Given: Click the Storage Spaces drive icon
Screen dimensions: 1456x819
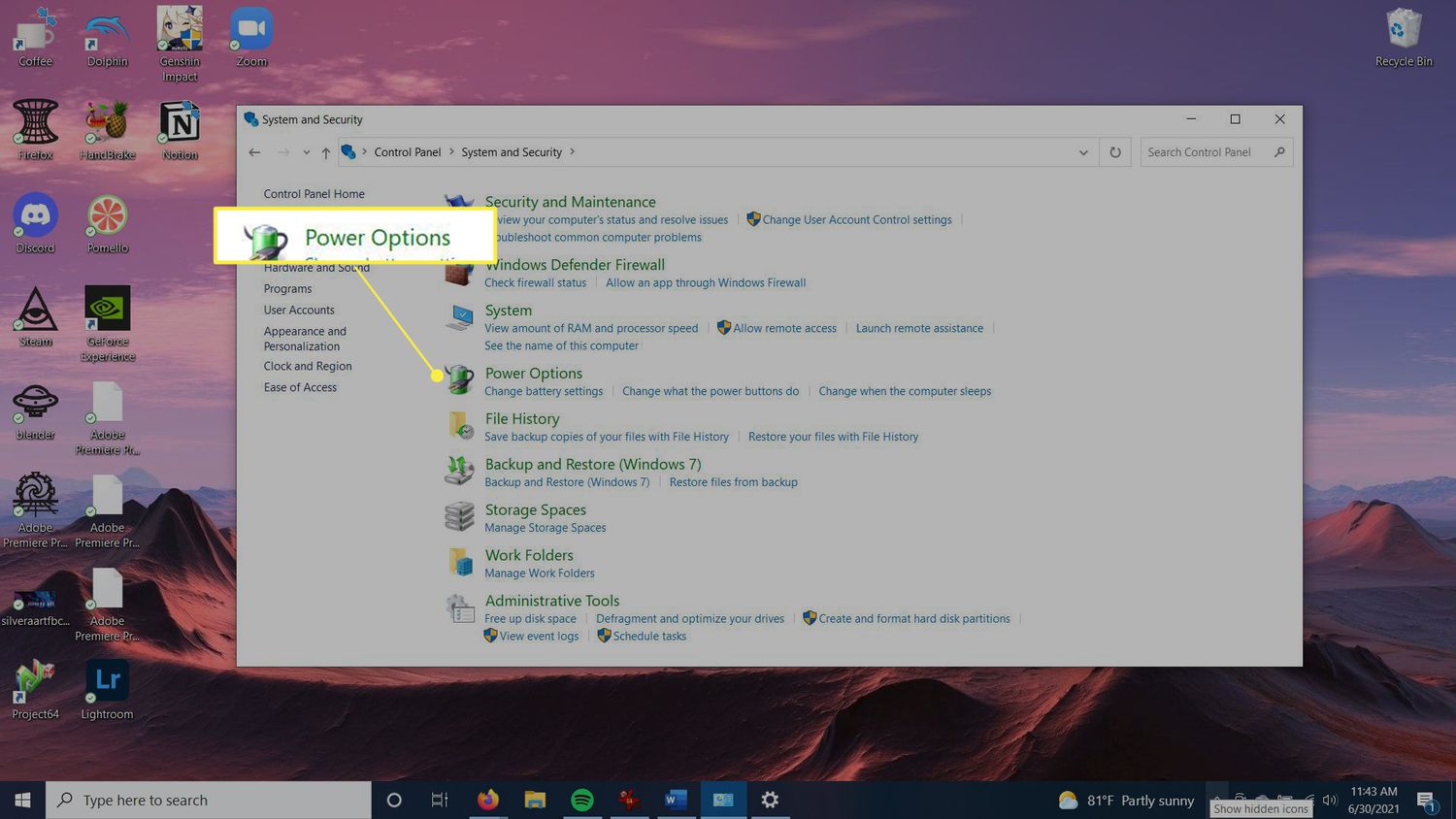Looking at the screenshot, I should tap(459, 517).
